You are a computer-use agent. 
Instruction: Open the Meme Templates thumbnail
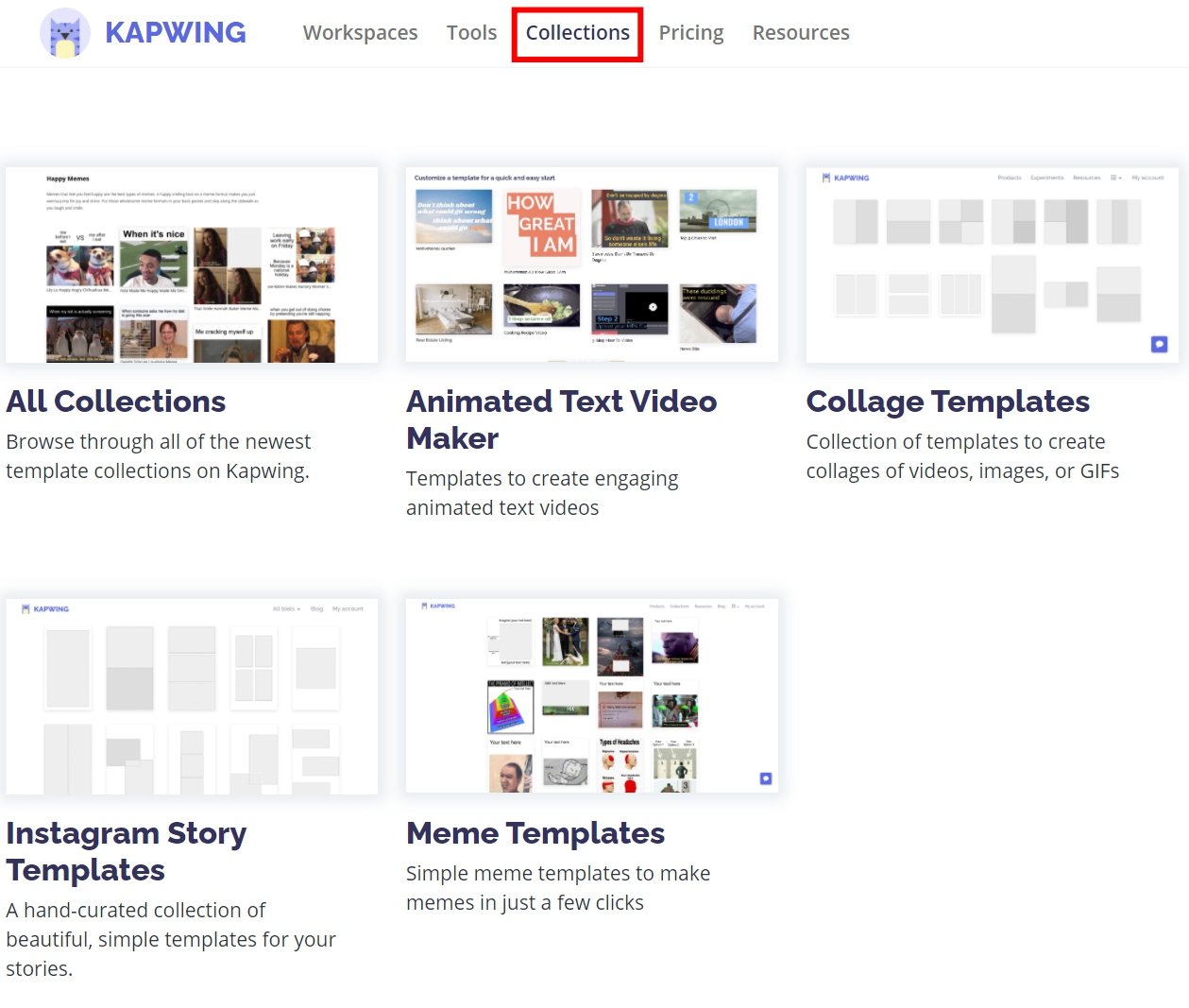coord(592,695)
